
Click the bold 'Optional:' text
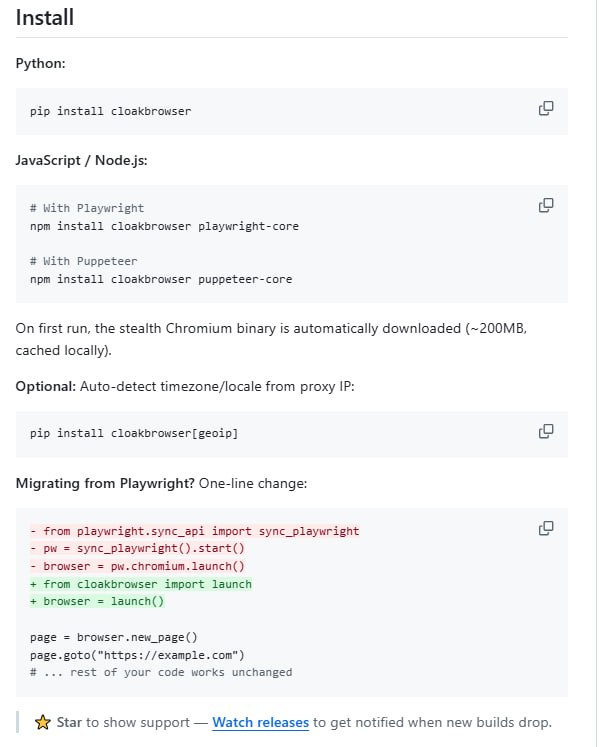point(46,386)
